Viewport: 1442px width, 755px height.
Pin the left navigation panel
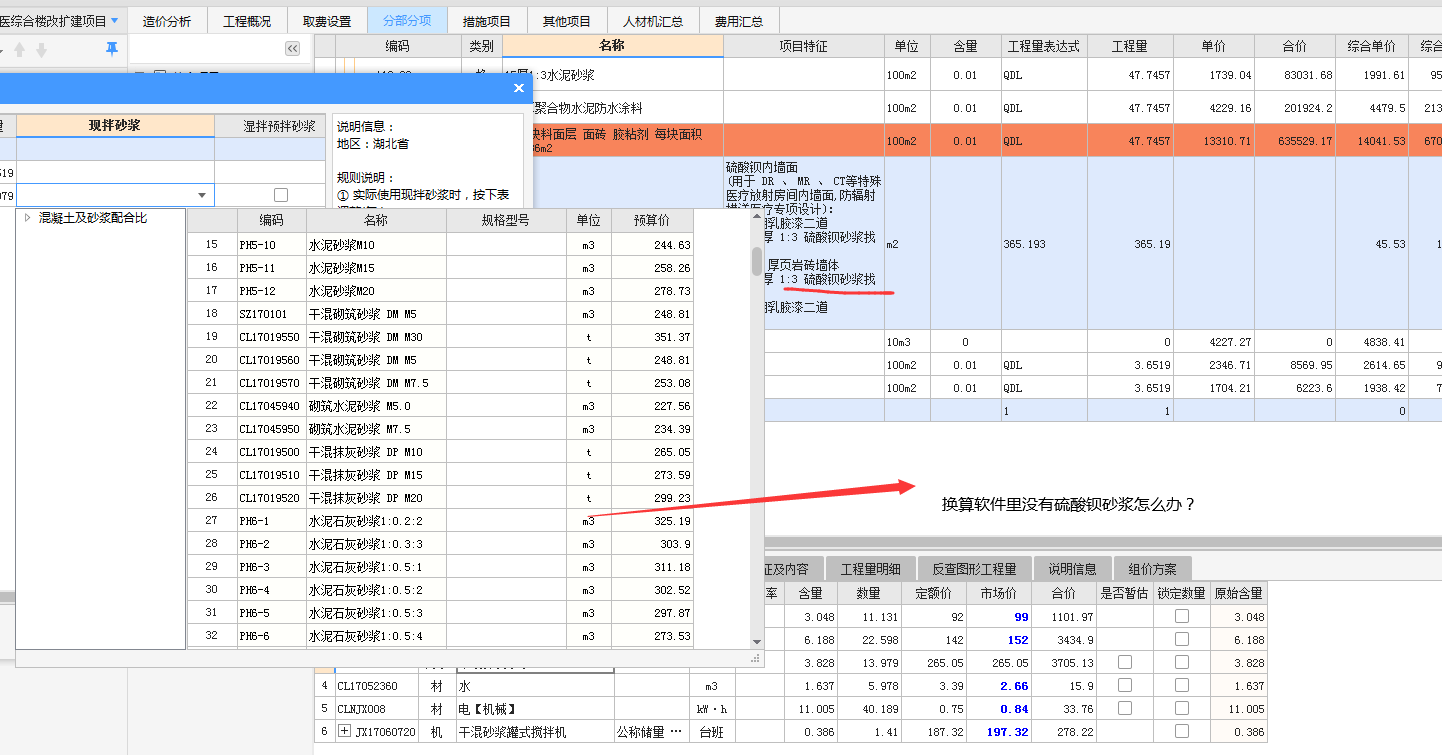click(112, 49)
